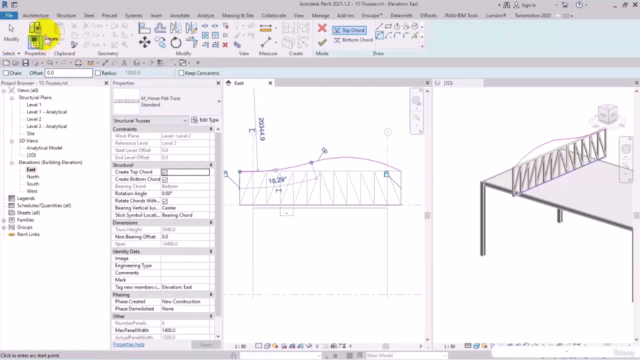
Task: Select the Align tool
Action: [x=144, y=28]
